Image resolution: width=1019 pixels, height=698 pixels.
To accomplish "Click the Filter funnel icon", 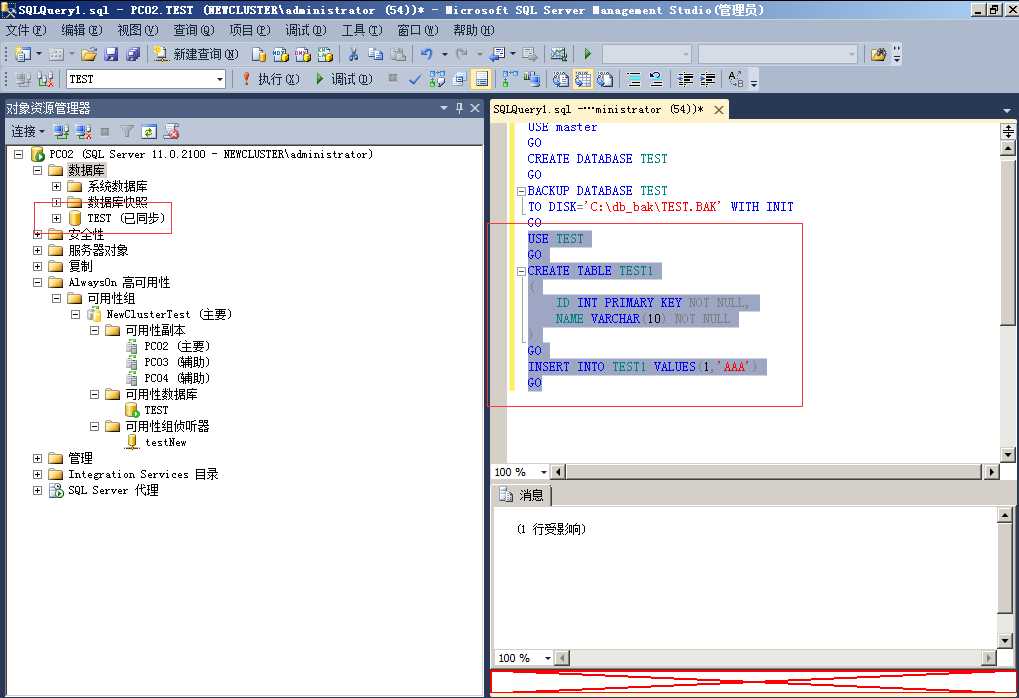I will tap(127, 133).
